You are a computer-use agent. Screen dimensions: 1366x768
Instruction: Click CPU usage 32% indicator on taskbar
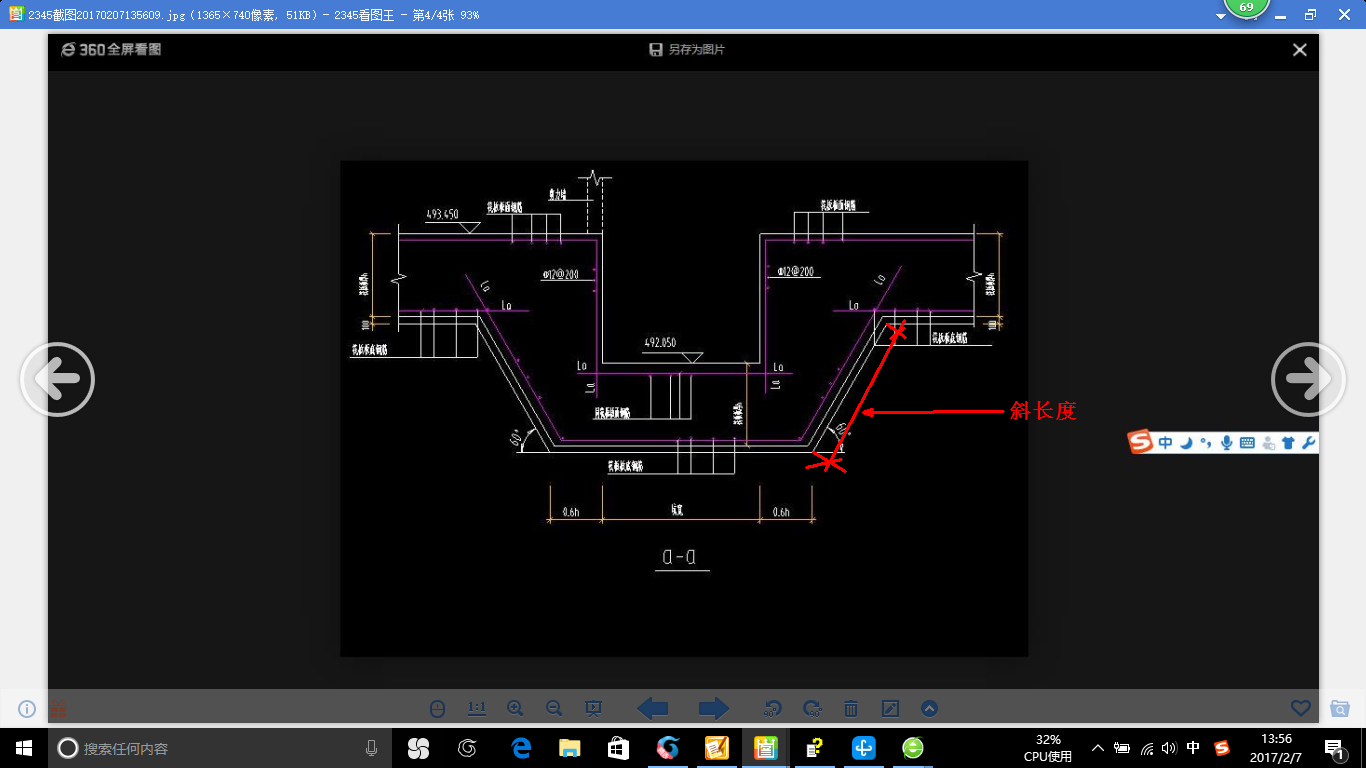click(1048, 748)
